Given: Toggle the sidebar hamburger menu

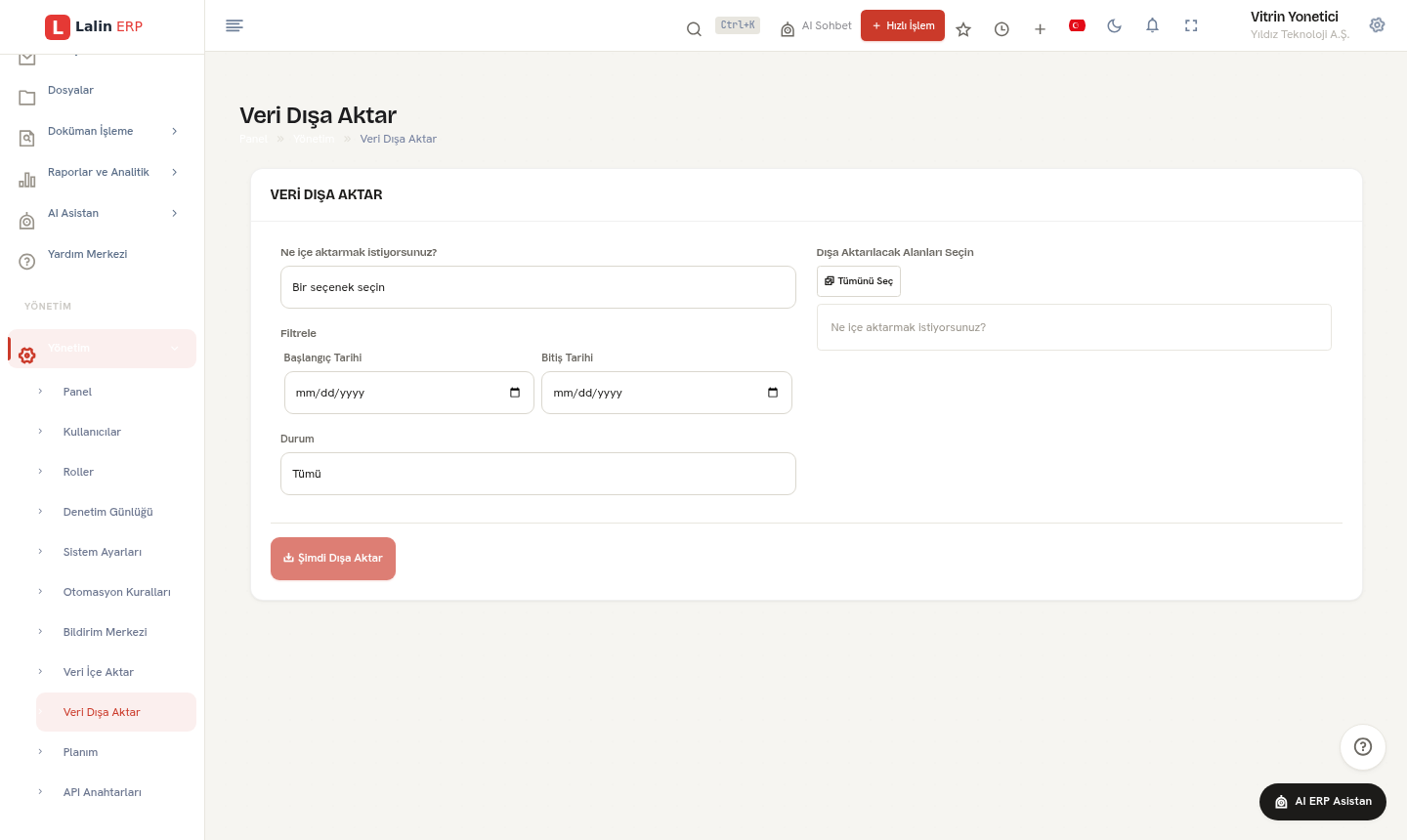Looking at the screenshot, I should click(234, 25).
